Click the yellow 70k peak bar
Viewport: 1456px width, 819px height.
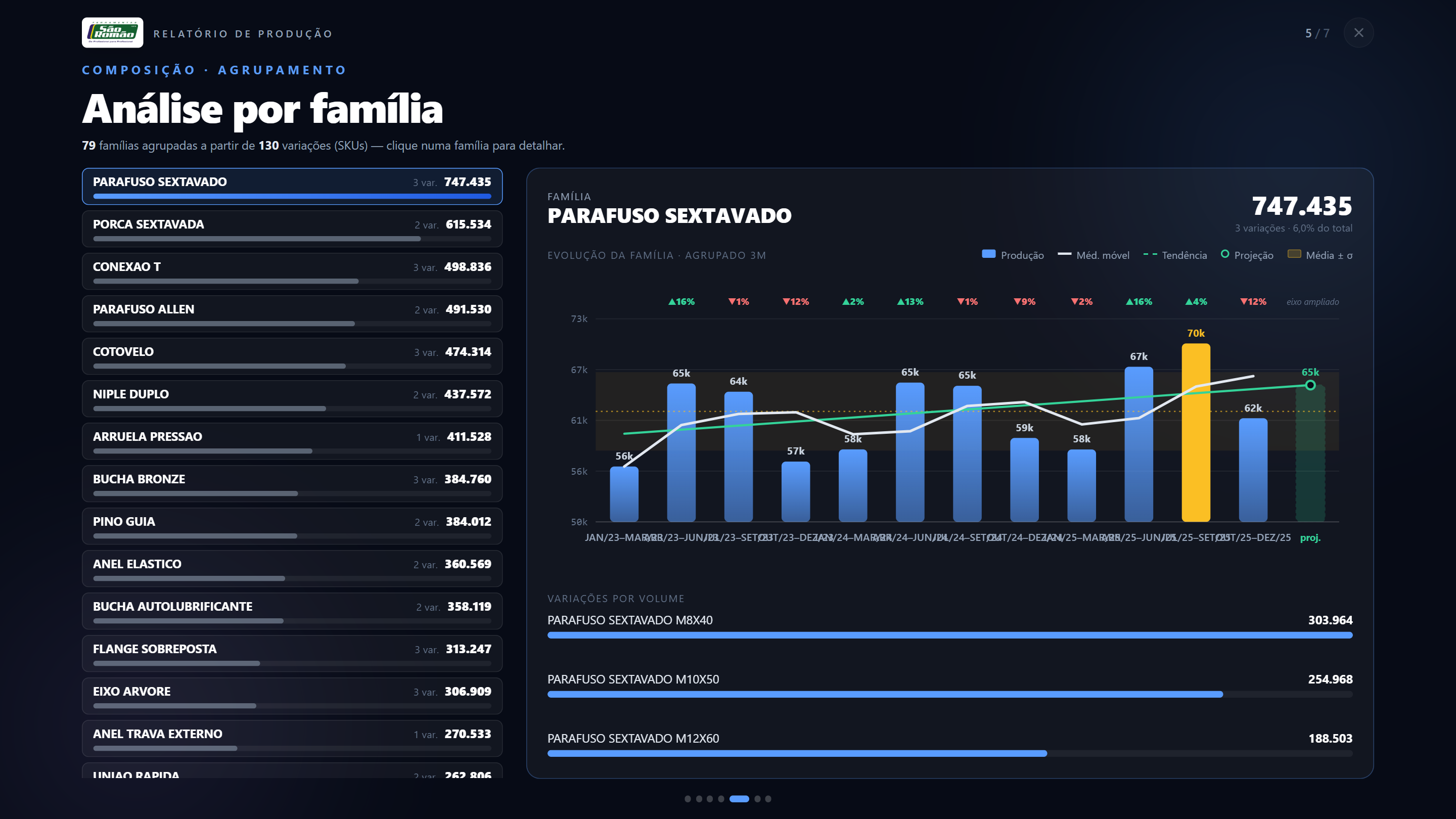(1196, 432)
